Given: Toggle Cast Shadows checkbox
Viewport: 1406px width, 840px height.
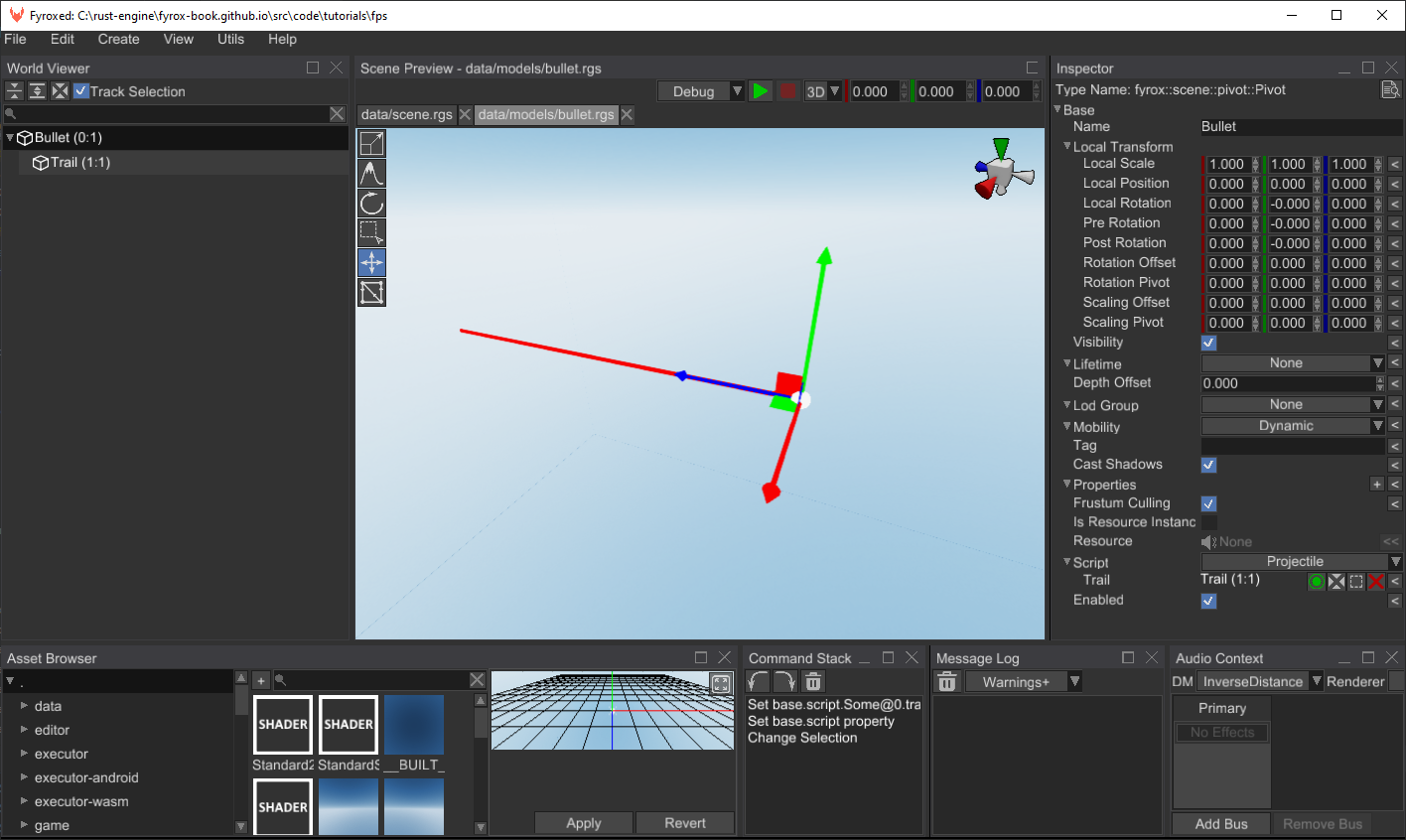Looking at the screenshot, I should point(1209,465).
